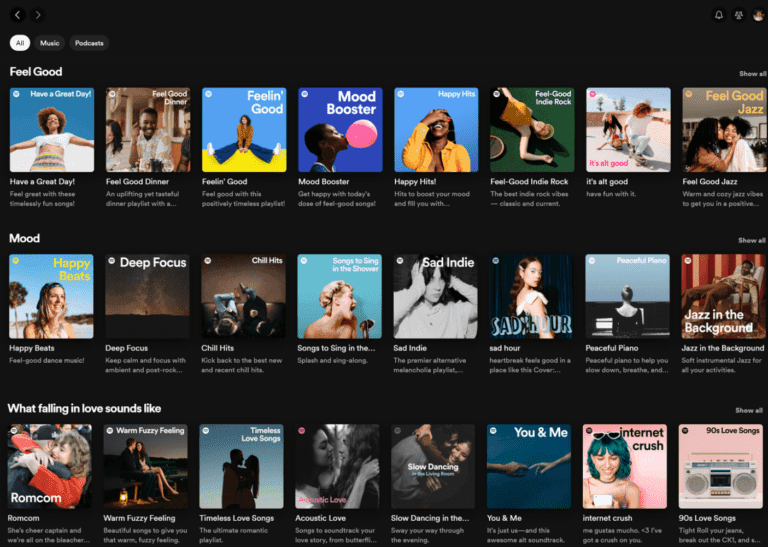
Task: Open Romcom playlist cover
Action: [x=49, y=466]
